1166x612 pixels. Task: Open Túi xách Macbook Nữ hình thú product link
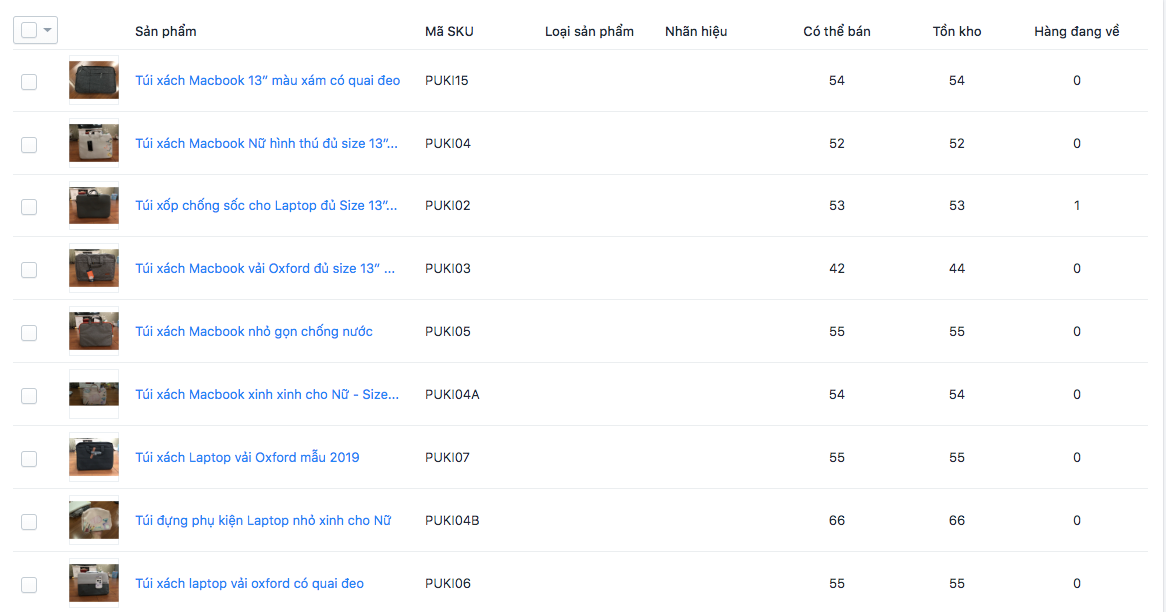click(266, 143)
